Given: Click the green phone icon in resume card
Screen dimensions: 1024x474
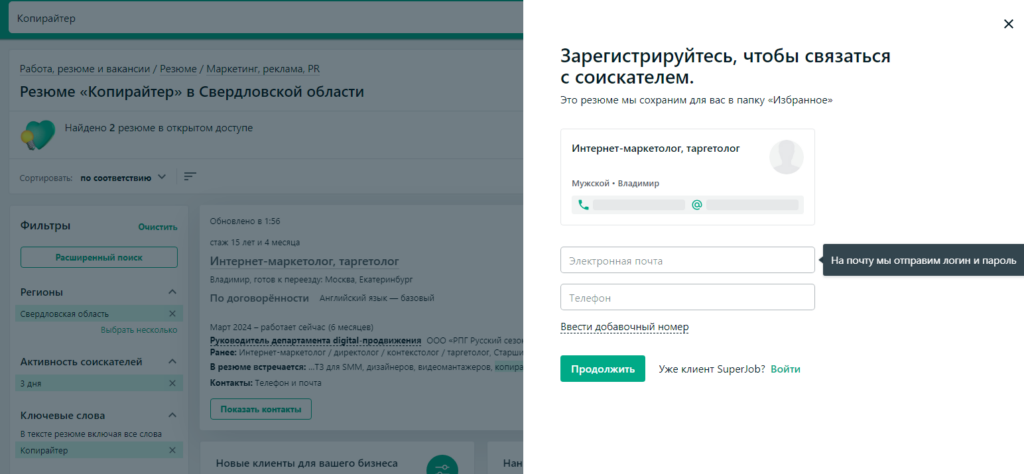Looking at the screenshot, I should [x=583, y=205].
